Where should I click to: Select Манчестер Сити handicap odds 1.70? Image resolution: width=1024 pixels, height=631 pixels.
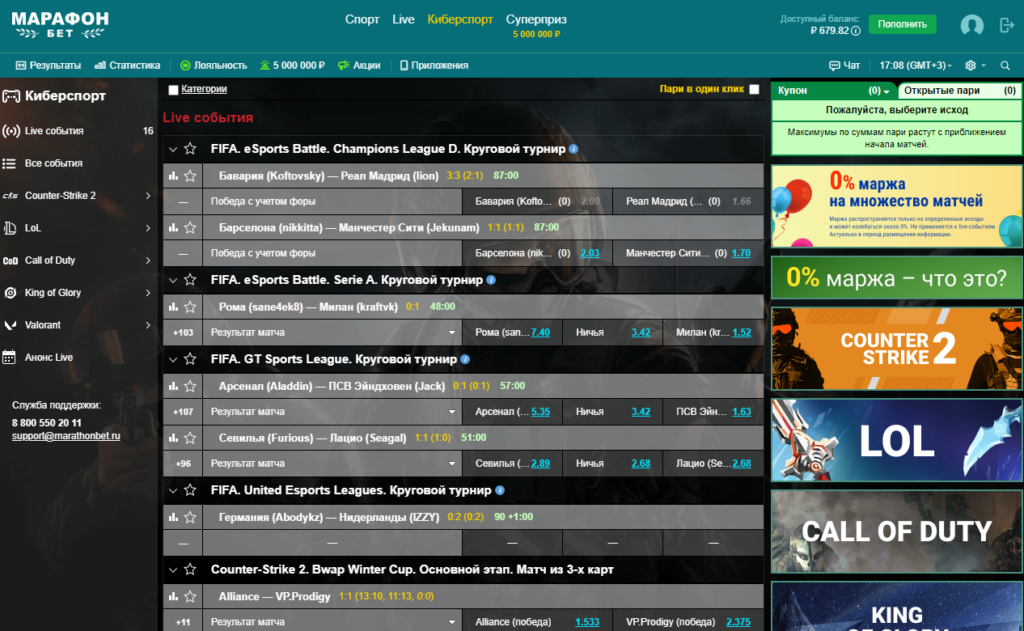pos(741,253)
